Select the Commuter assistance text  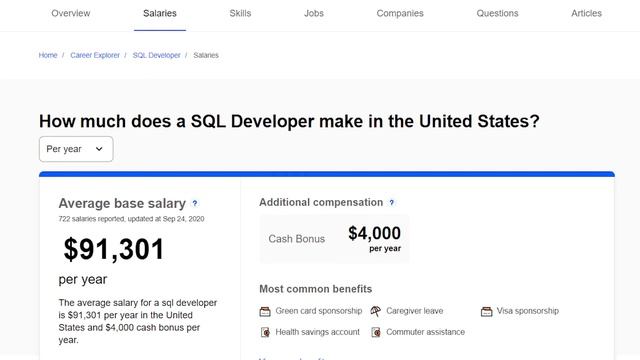[x=425, y=332]
